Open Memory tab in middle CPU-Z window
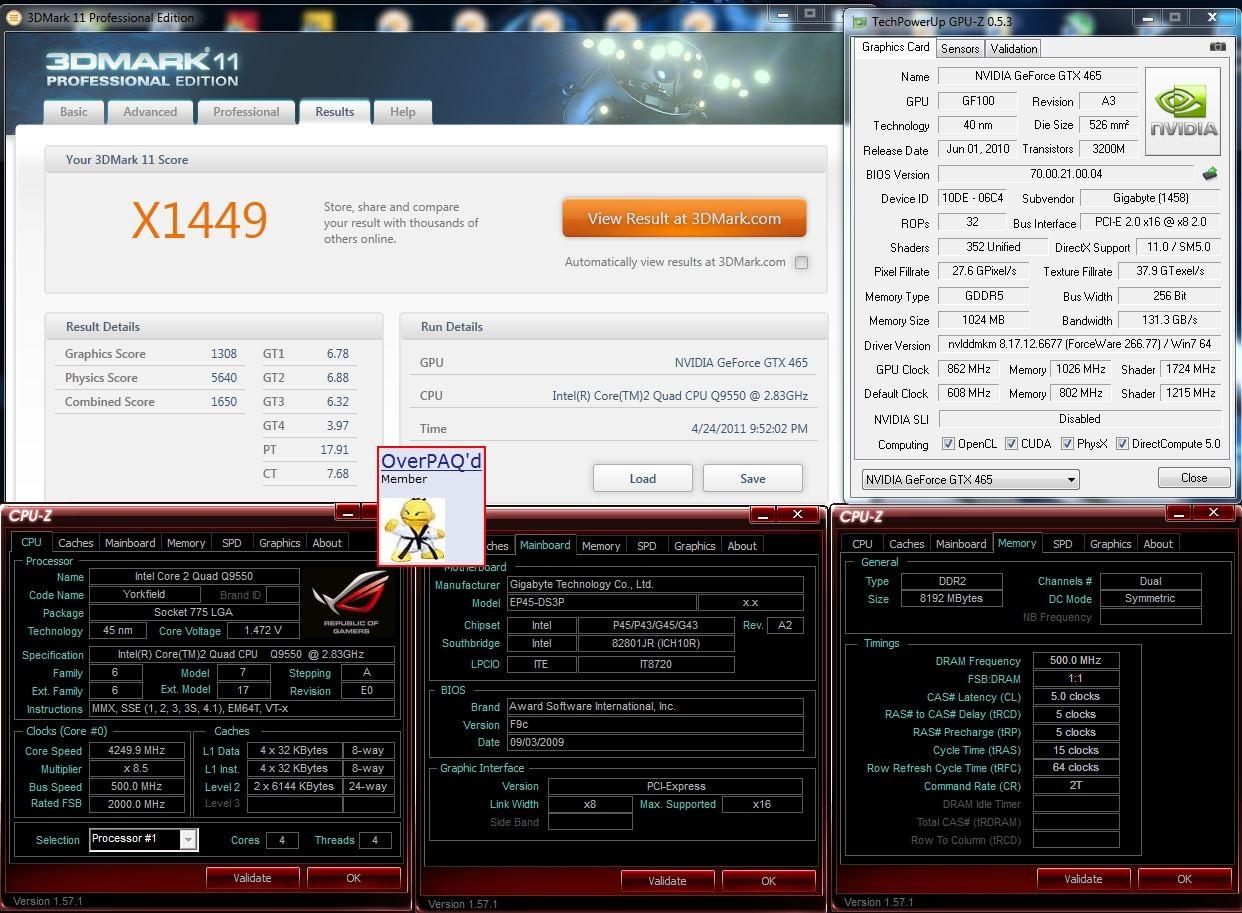The height and width of the screenshot is (913, 1242). pyautogui.click(x=601, y=546)
